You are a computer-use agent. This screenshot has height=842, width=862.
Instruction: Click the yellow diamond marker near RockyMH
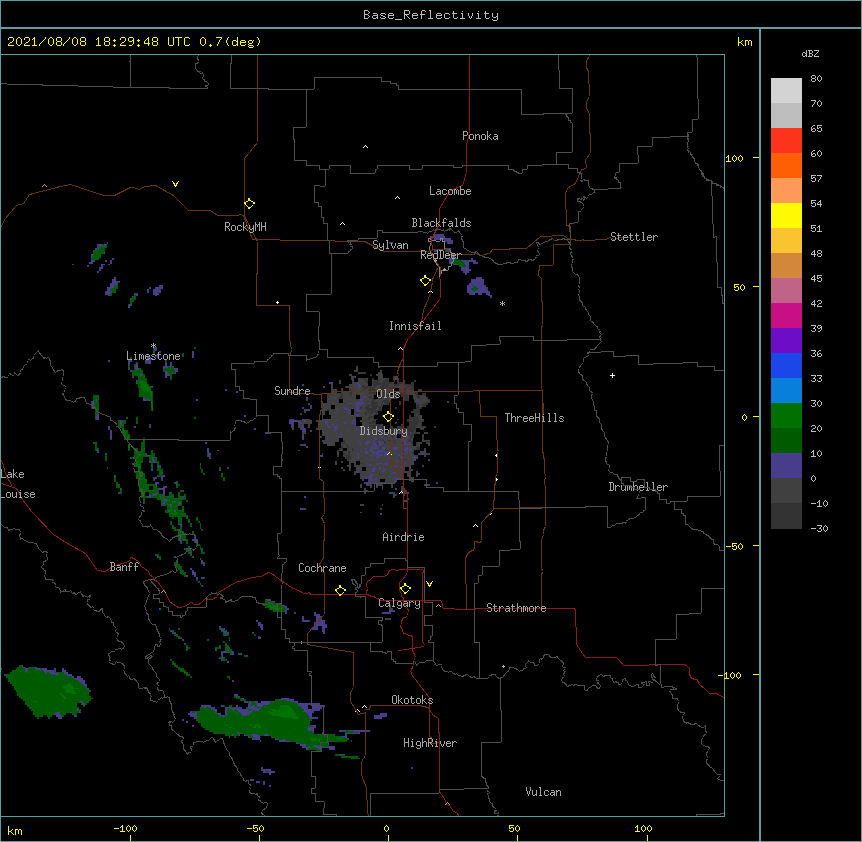pos(249,204)
